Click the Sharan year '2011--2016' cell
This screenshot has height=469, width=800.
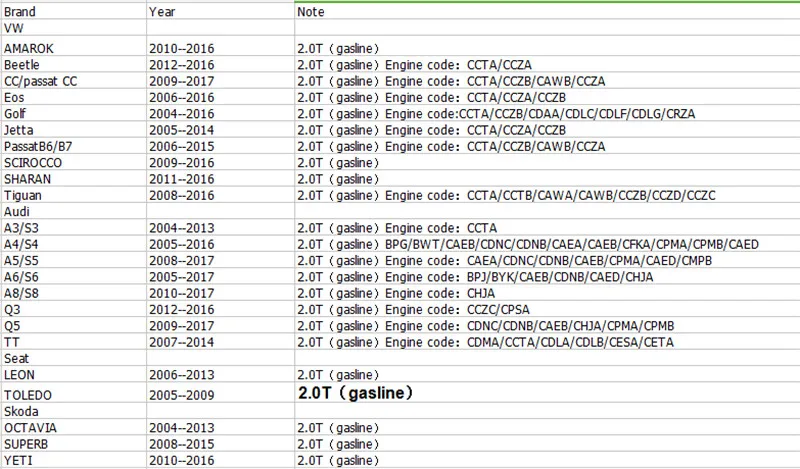pos(220,179)
